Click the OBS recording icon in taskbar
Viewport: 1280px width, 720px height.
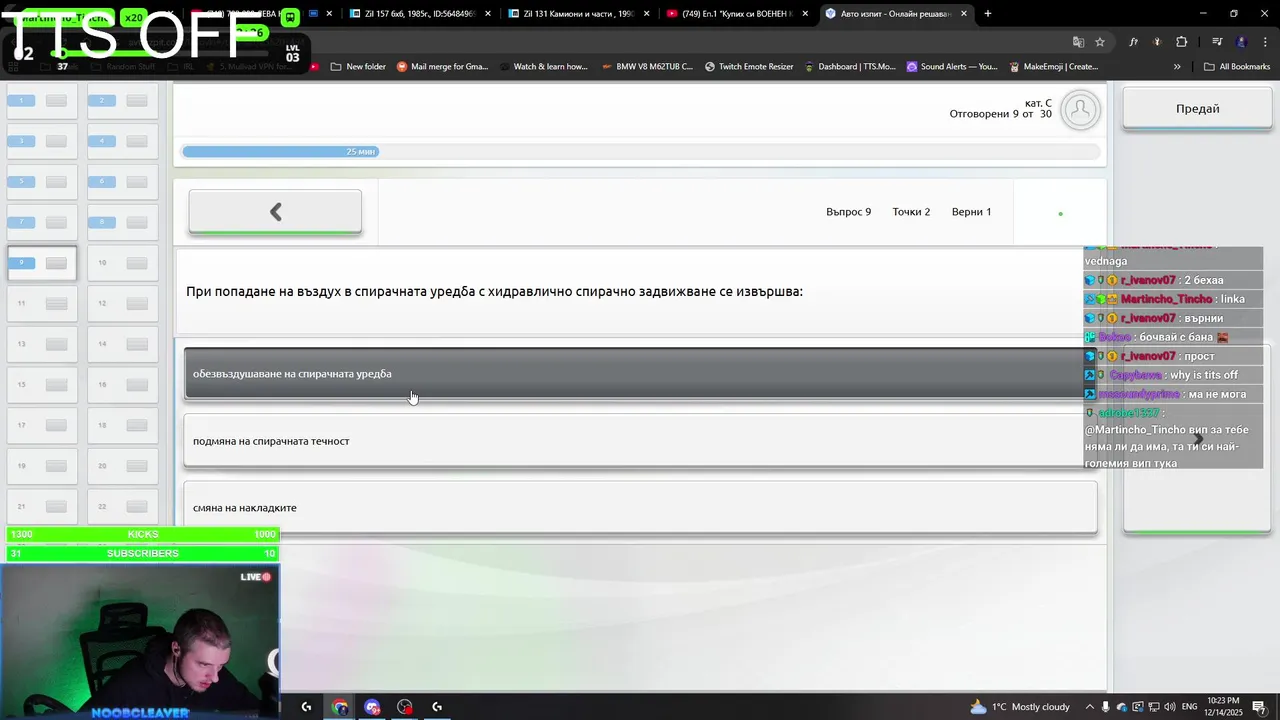[x=404, y=707]
